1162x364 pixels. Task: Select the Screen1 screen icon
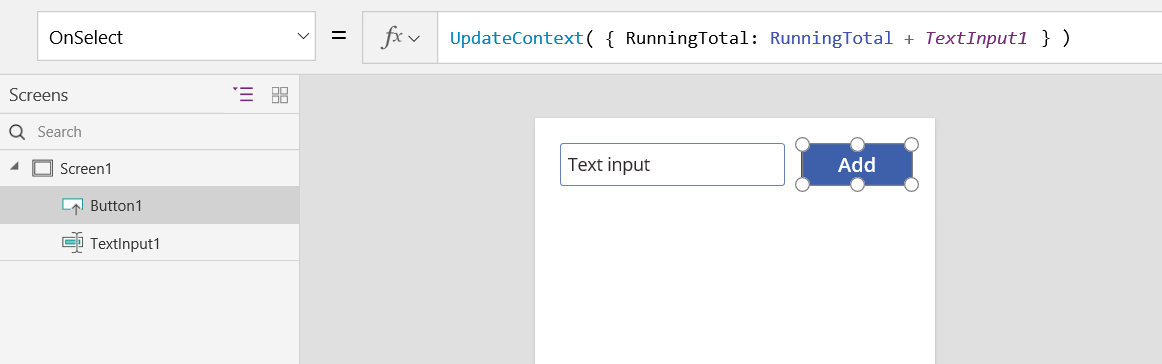(43, 168)
